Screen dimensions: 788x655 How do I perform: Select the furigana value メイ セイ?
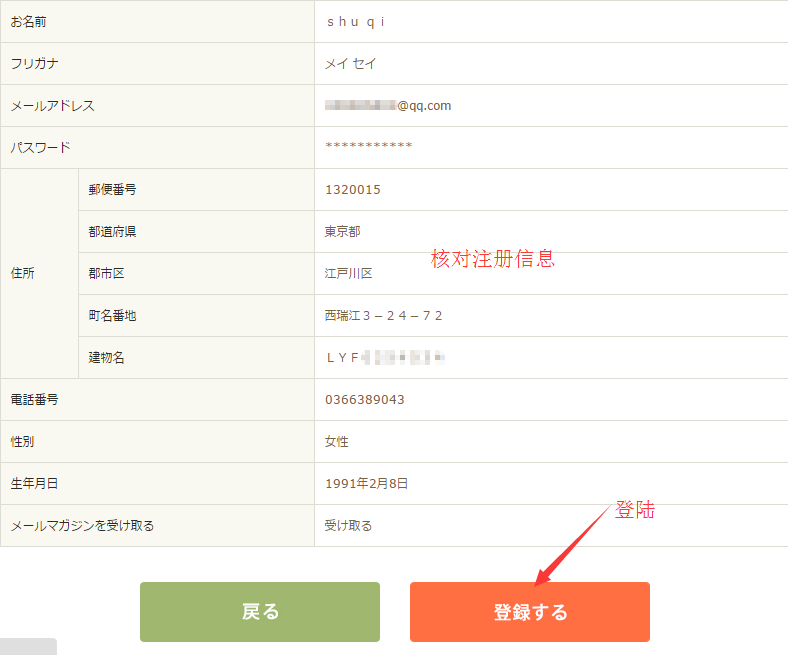point(351,64)
